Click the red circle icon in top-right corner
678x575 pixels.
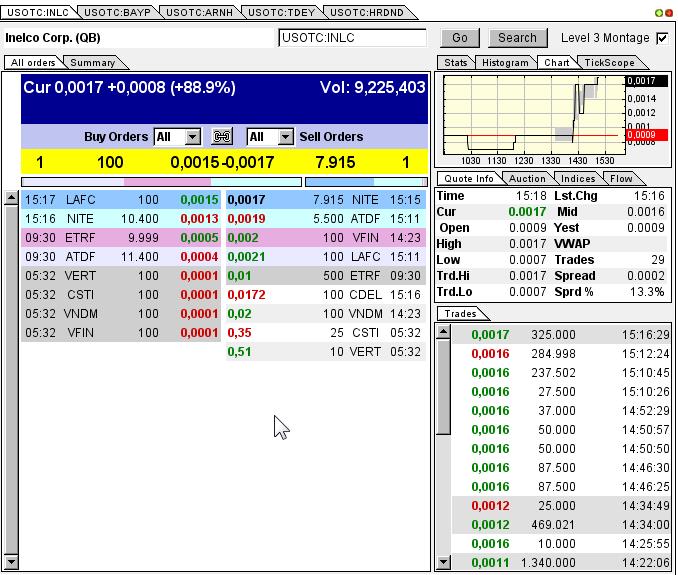668,13
